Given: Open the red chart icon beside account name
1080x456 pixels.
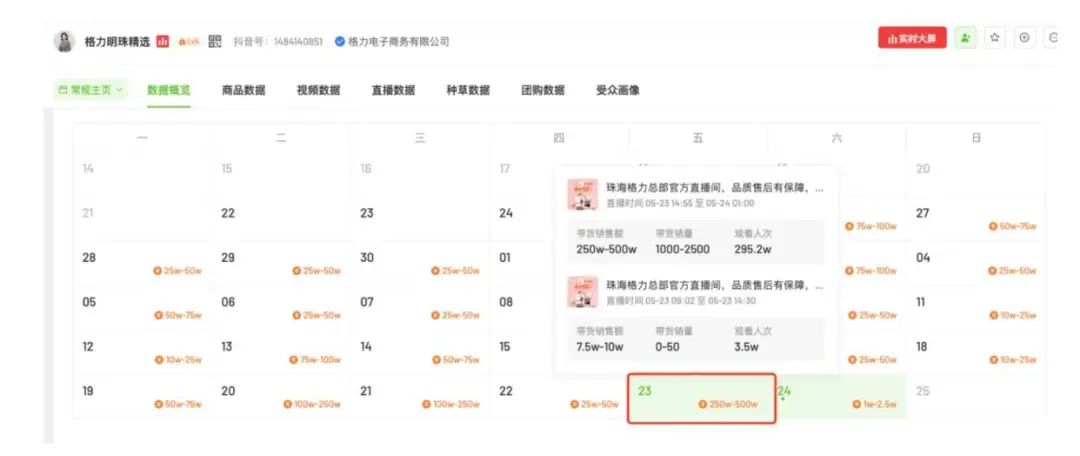Looking at the screenshot, I should tap(163, 41).
